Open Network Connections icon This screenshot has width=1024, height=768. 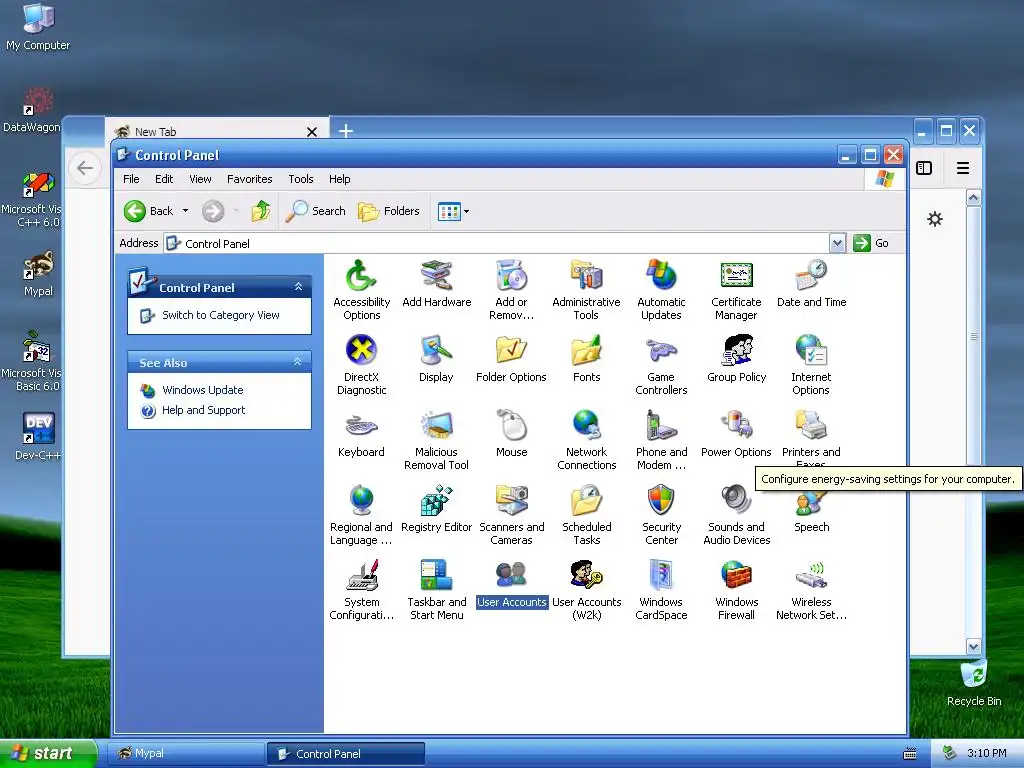coord(586,440)
